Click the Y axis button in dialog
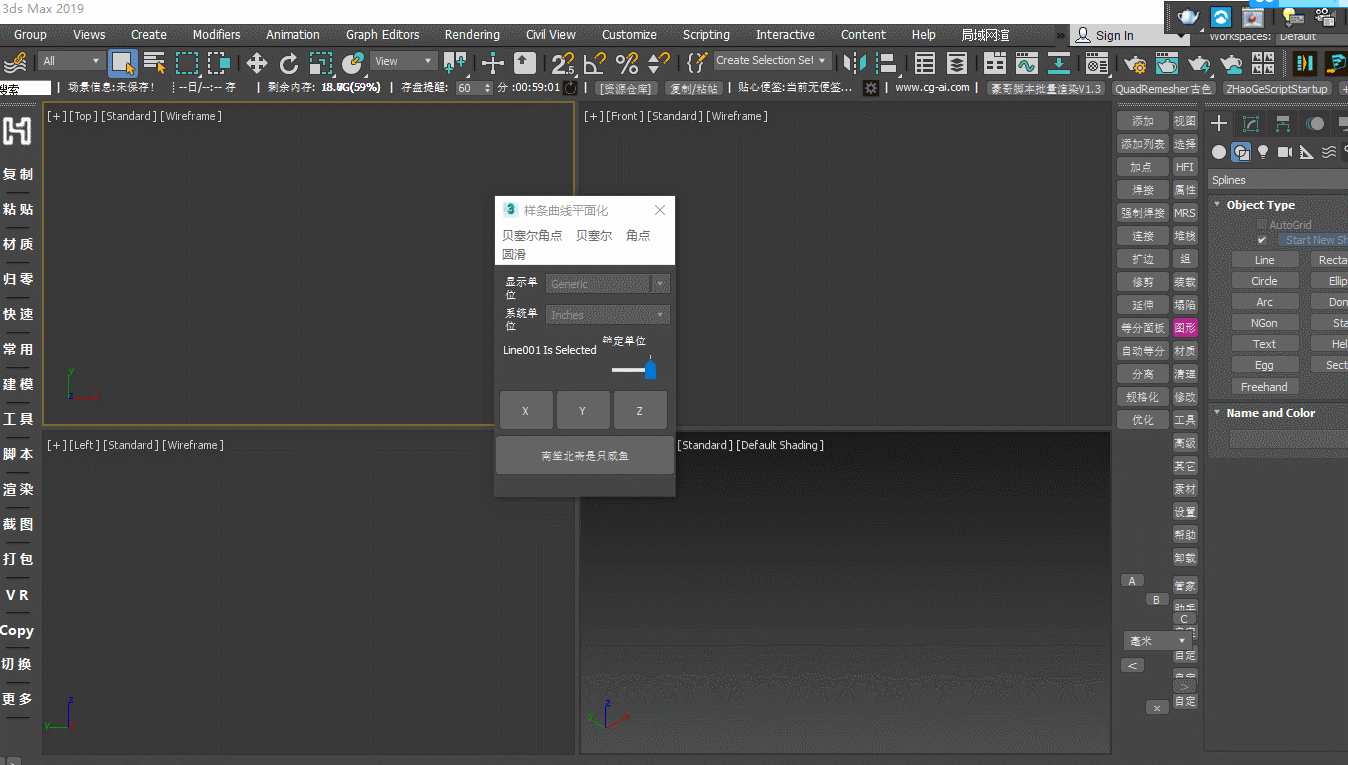This screenshot has width=1348, height=765. pos(582,411)
